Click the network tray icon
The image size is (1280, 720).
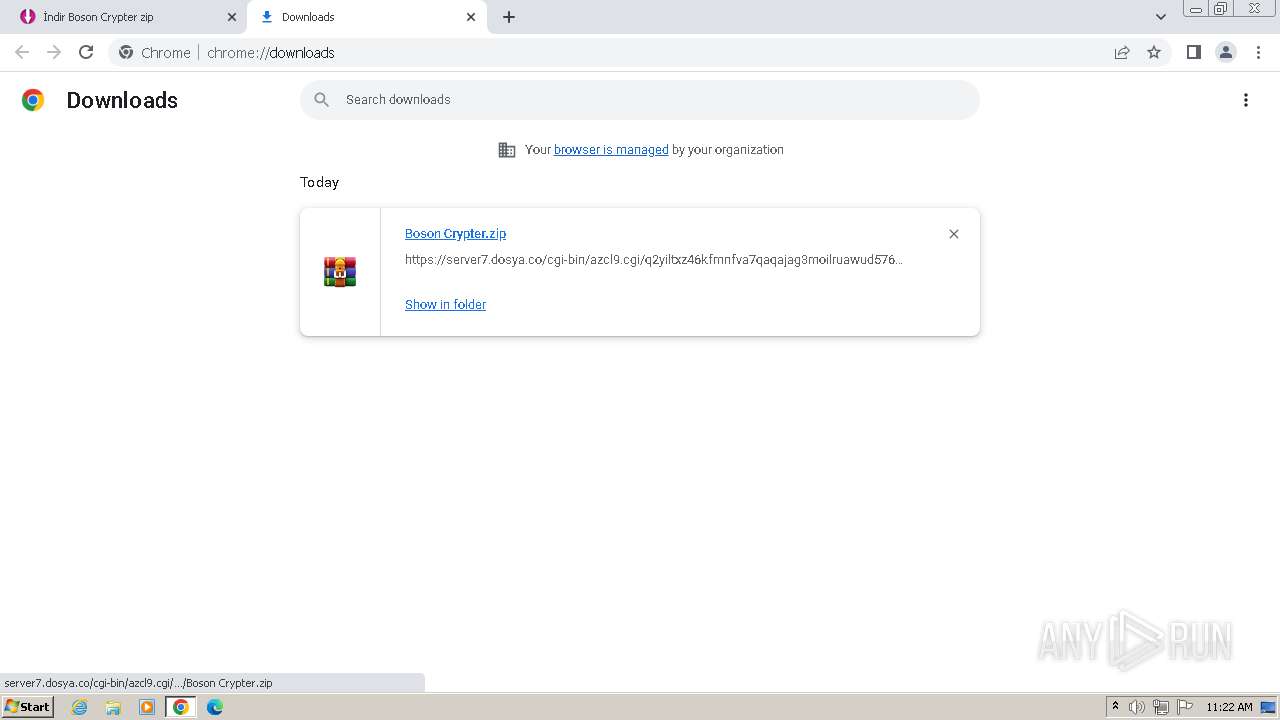click(x=1161, y=707)
